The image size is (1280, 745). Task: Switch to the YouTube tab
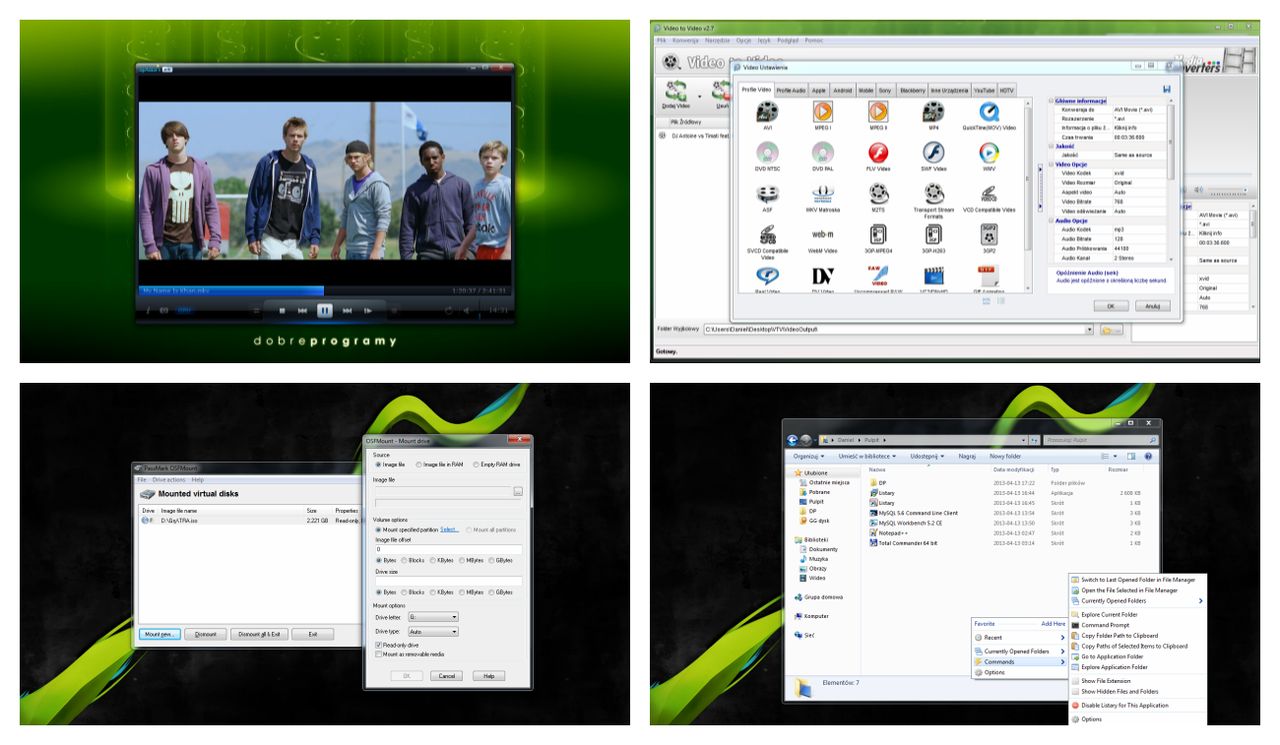click(x=984, y=90)
